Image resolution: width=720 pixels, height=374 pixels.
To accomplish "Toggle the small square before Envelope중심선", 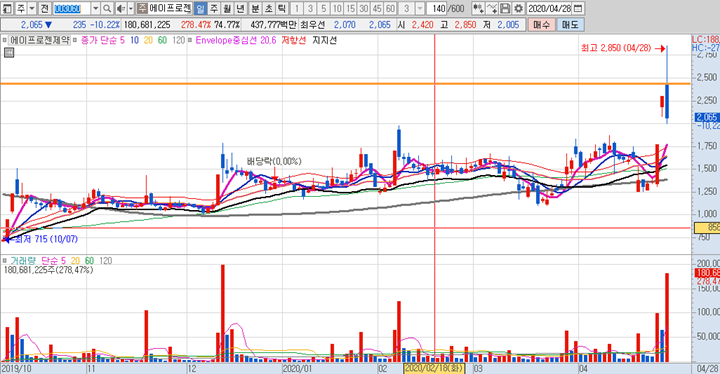I will [x=190, y=40].
